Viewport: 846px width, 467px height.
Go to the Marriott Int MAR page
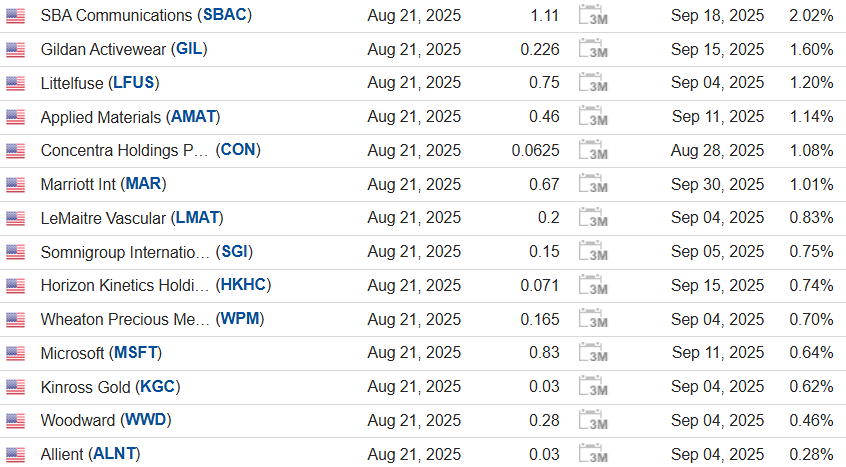(143, 185)
